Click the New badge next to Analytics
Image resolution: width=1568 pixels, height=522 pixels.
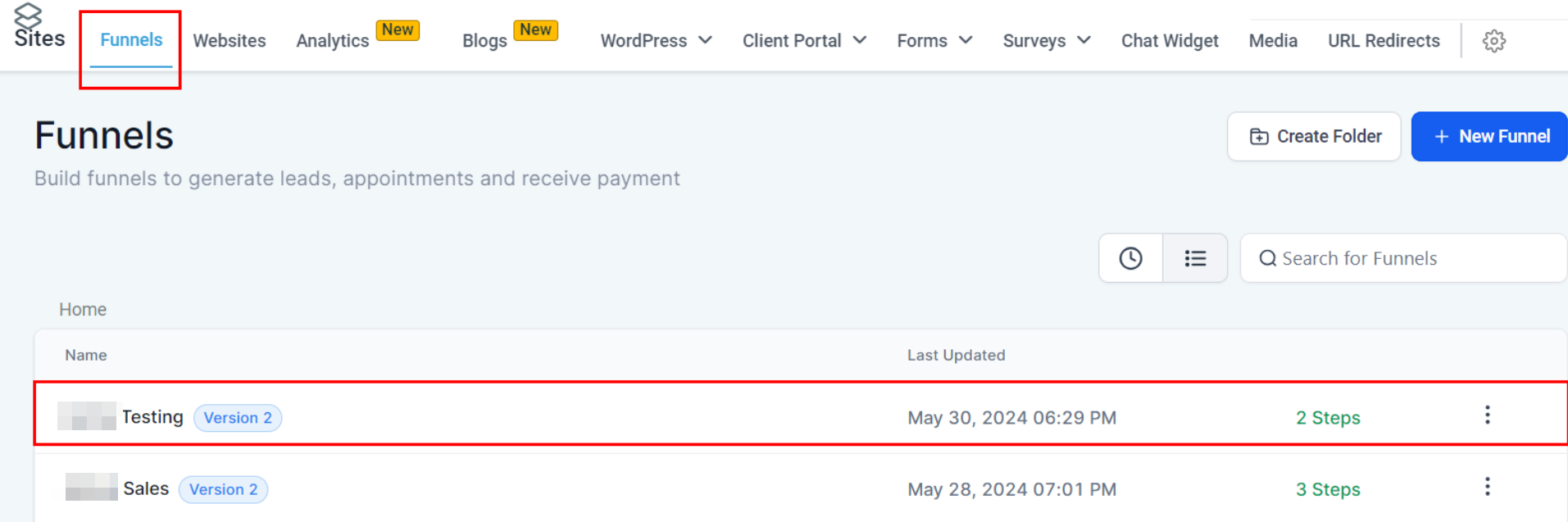click(398, 30)
